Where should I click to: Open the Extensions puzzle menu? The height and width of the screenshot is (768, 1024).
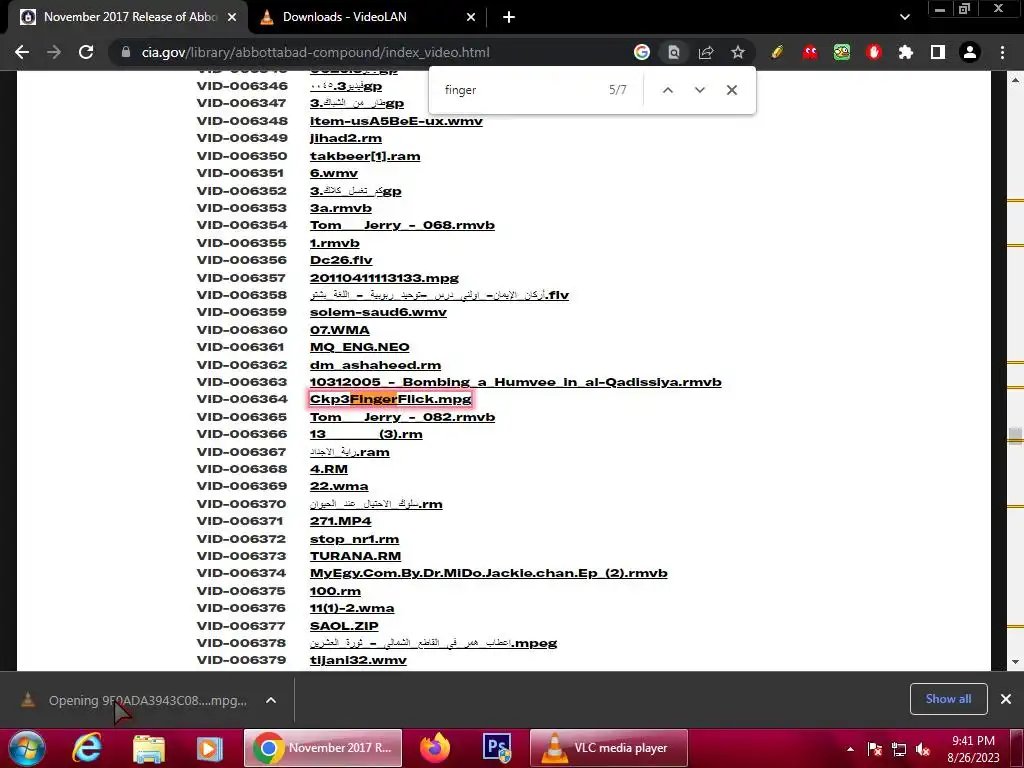click(906, 52)
